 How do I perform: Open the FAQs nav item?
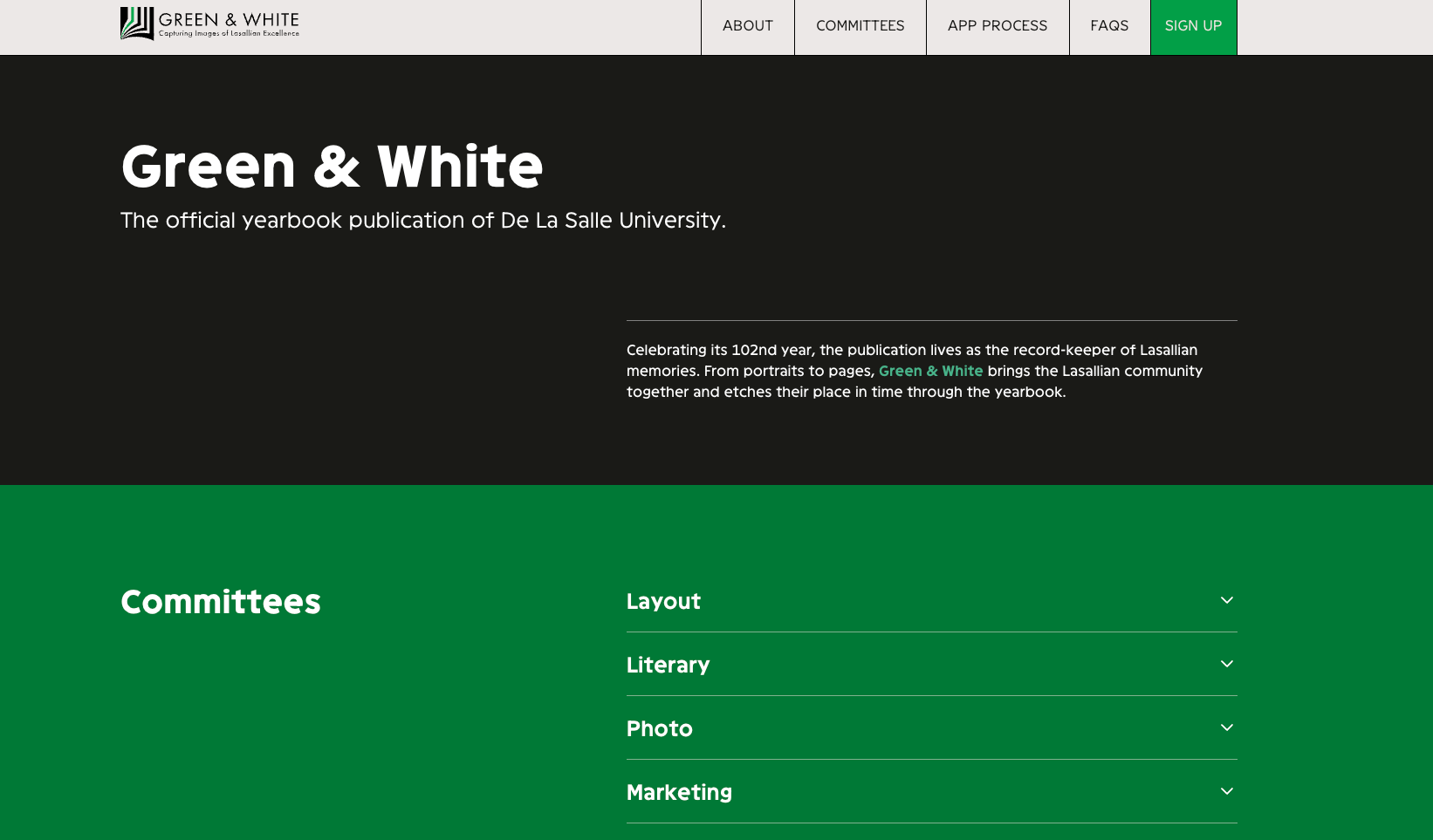(x=1109, y=27)
